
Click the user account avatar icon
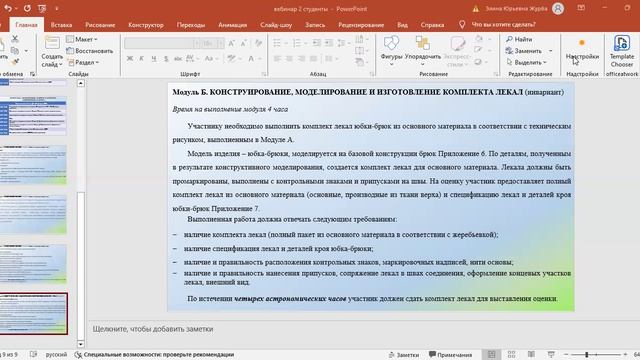tap(558, 9)
